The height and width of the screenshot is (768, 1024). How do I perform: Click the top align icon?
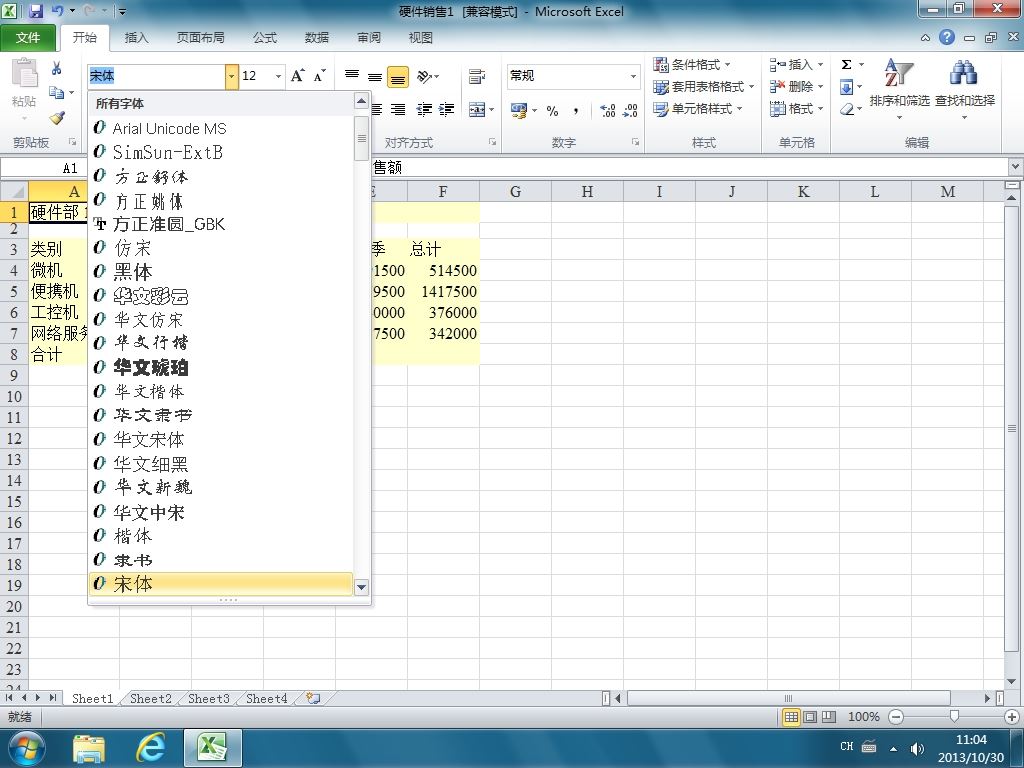(x=351, y=76)
